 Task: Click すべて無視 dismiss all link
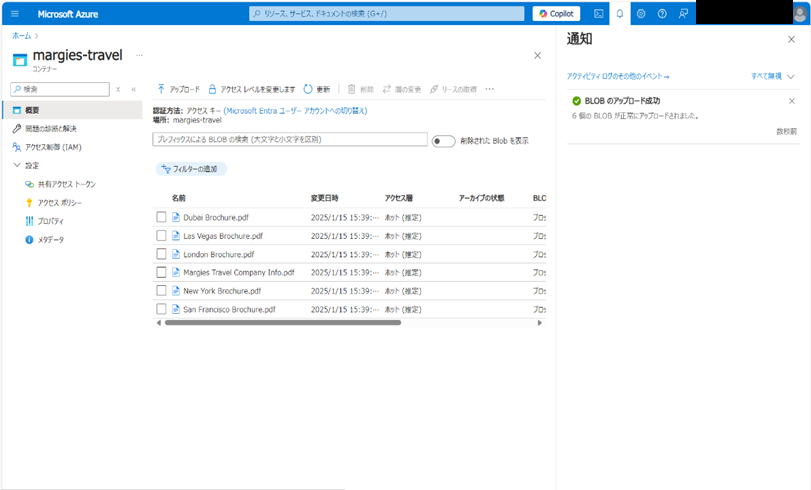[x=767, y=77]
